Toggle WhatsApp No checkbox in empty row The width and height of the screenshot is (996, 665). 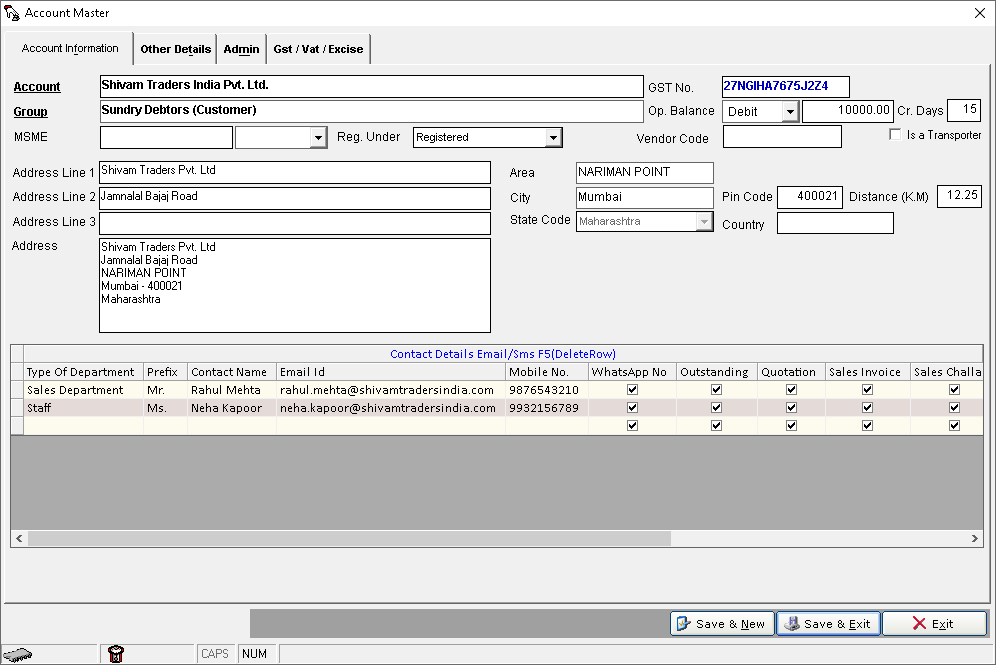pos(632,426)
